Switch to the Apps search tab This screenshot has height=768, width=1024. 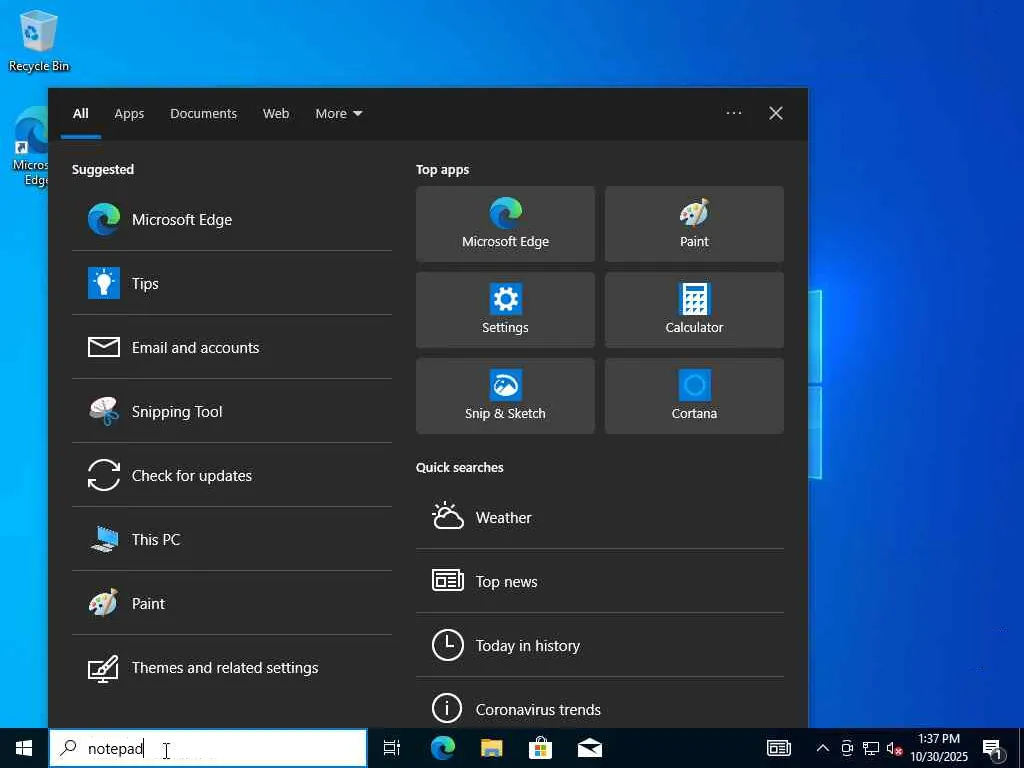(x=129, y=114)
